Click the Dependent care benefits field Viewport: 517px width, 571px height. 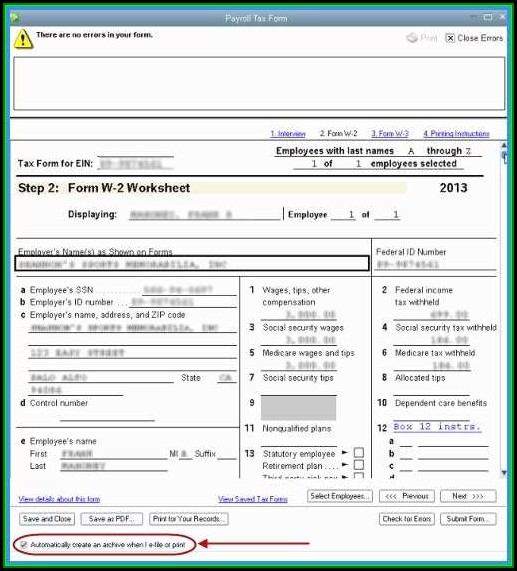click(431, 415)
